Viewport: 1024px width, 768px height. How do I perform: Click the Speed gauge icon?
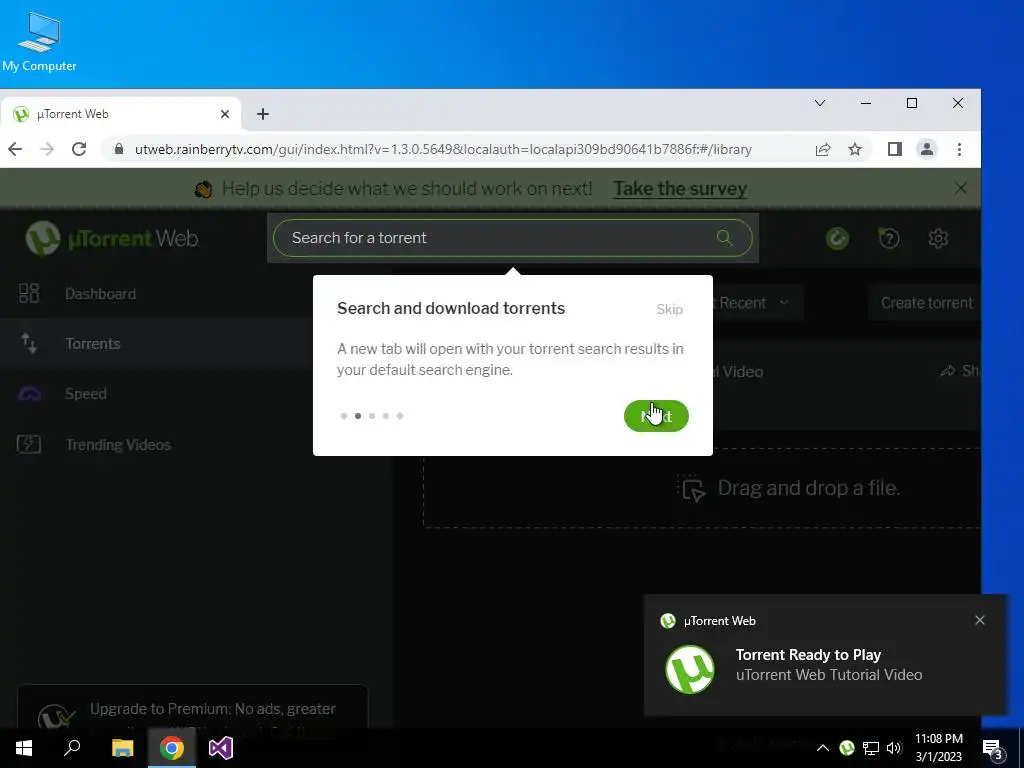click(29, 394)
